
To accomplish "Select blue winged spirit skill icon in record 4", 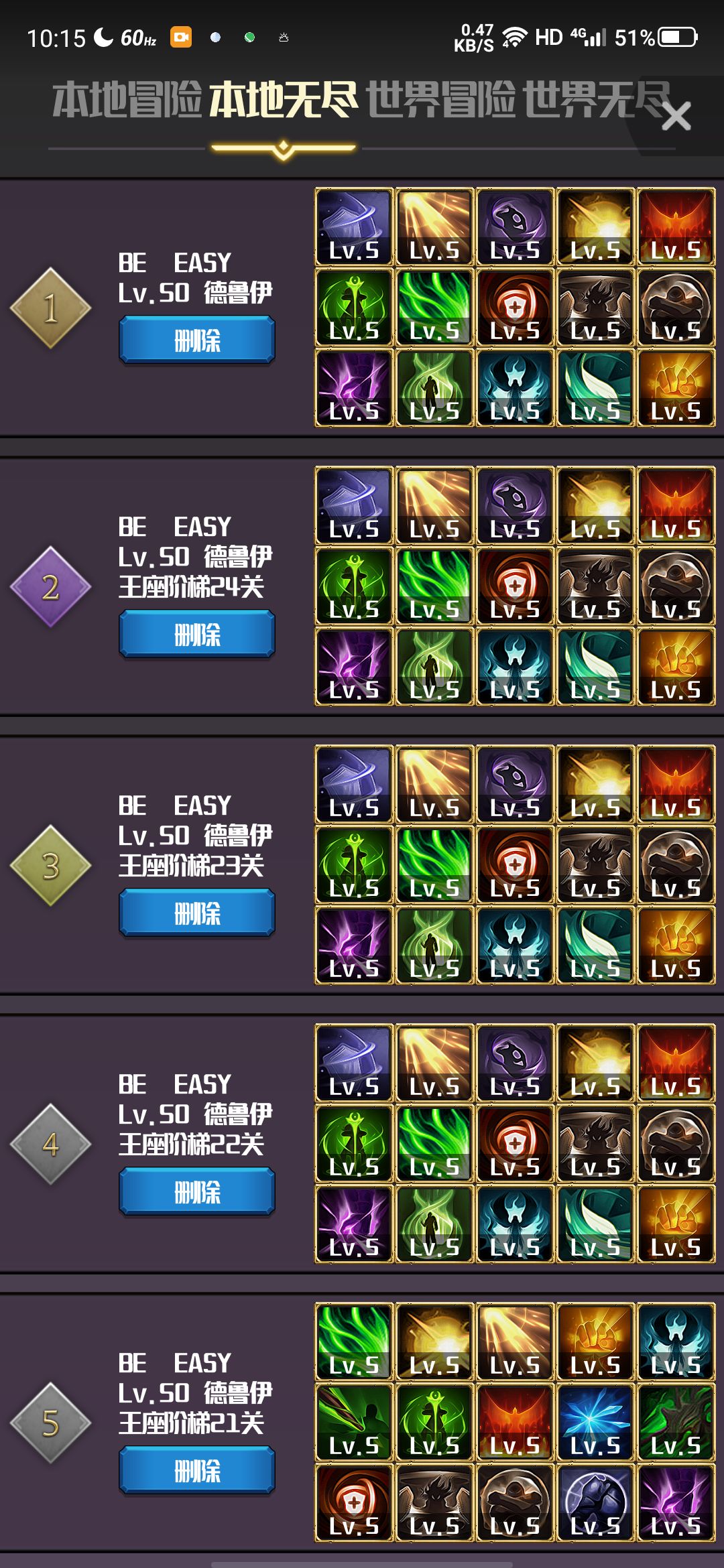I will [515, 1224].
